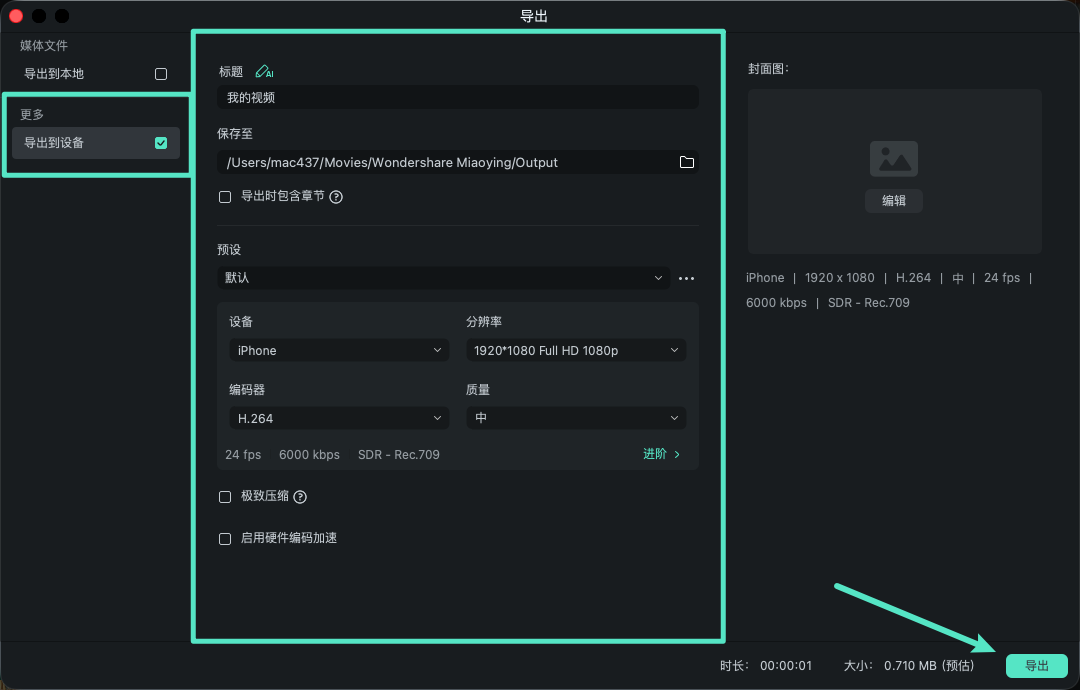Enable 导出时包含章节 checkbox
This screenshot has width=1080, height=690.
pyautogui.click(x=225, y=197)
